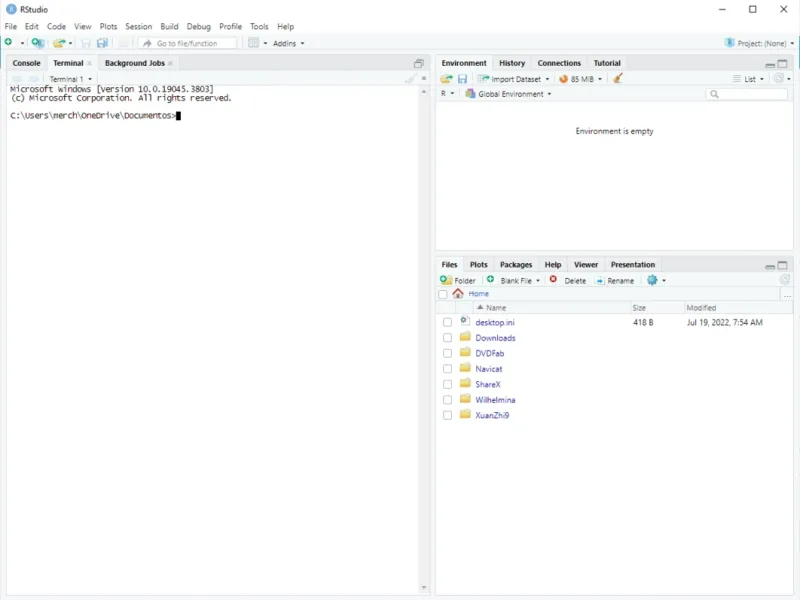800x600 pixels.
Task: Open the gear More options dropdown in Files
Action: 656,280
